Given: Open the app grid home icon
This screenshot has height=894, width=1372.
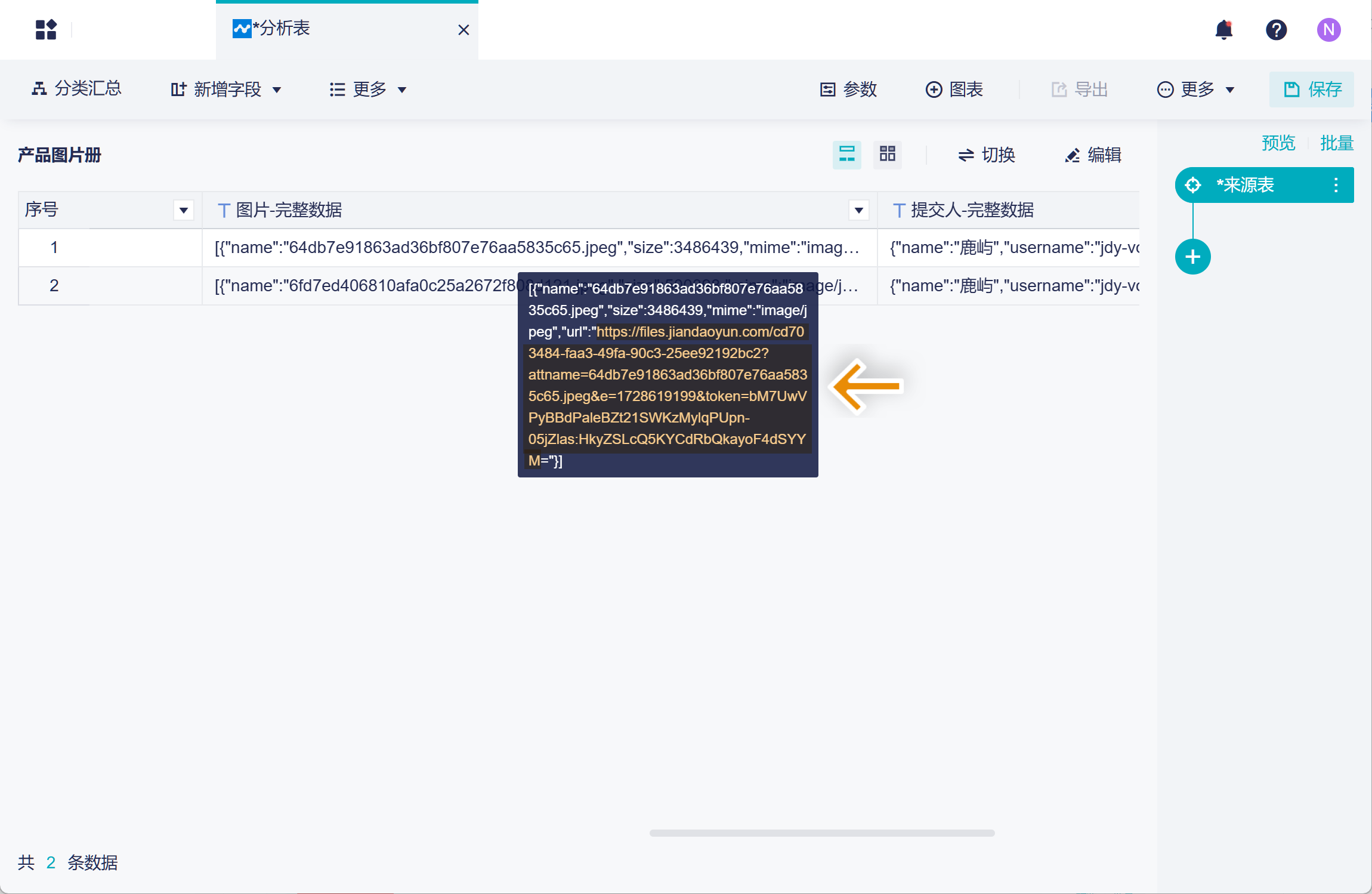Looking at the screenshot, I should [x=46, y=29].
